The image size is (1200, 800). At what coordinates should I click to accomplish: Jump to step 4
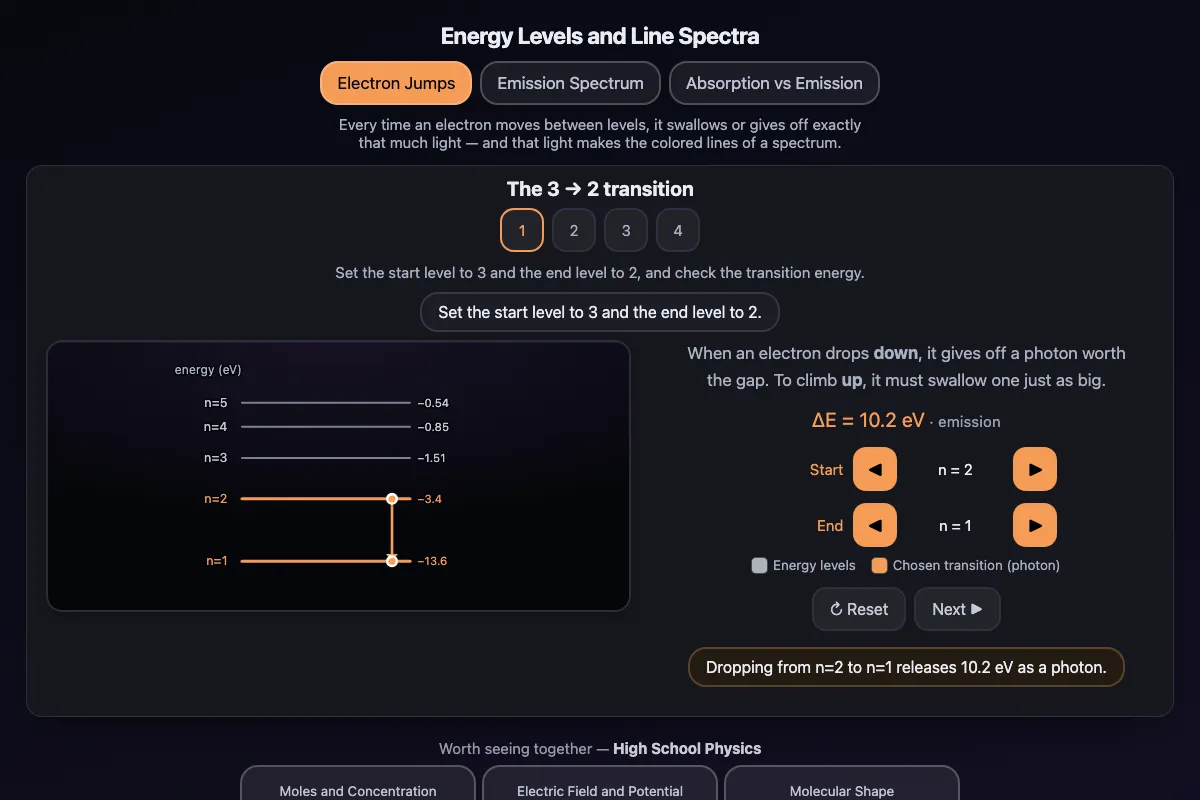(678, 230)
